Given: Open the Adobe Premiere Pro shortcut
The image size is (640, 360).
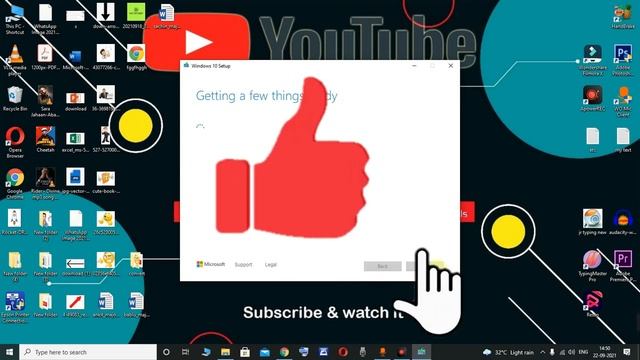Looking at the screenshot, I should tap(623, 266).
